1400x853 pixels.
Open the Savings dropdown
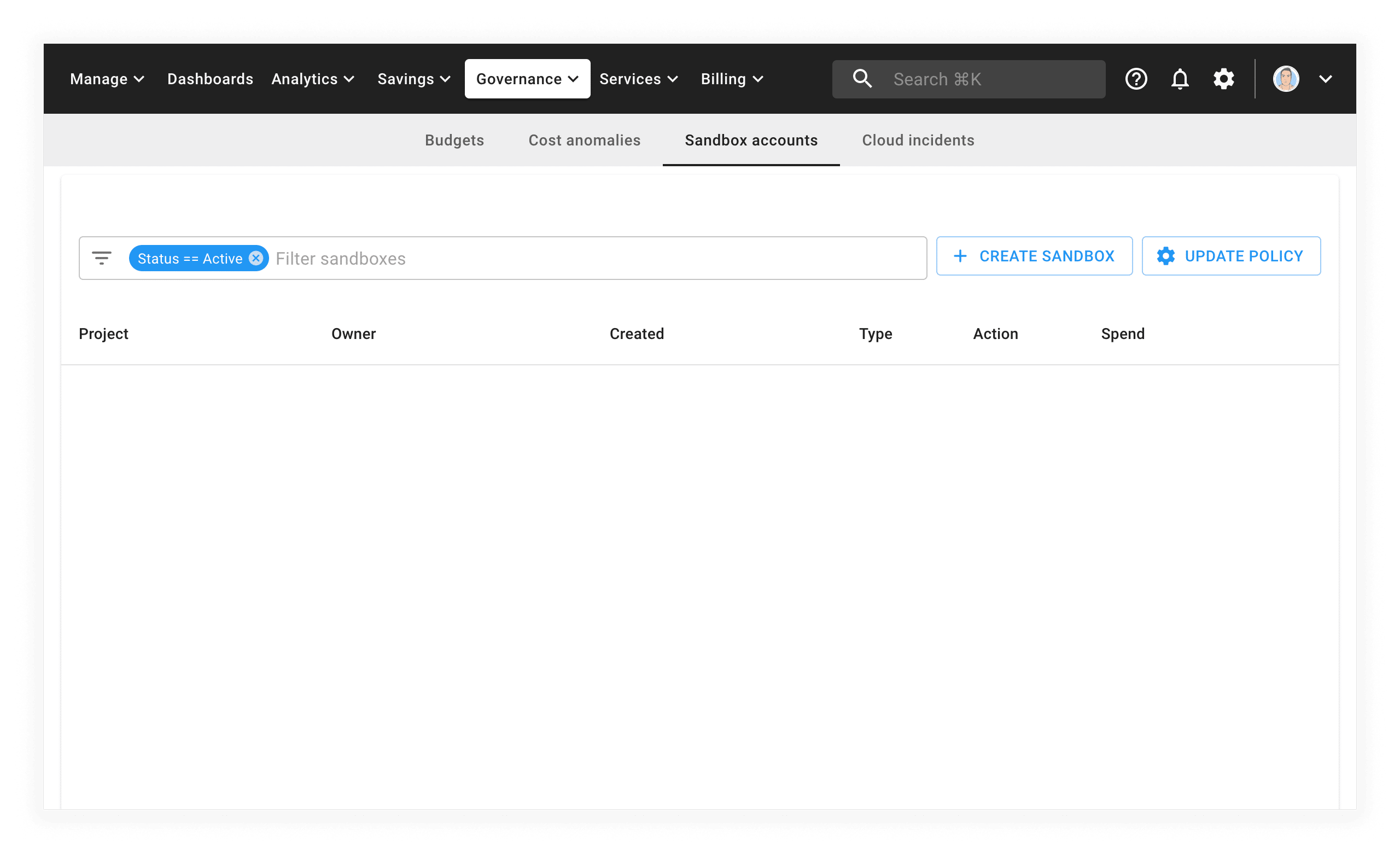point(413,79)
